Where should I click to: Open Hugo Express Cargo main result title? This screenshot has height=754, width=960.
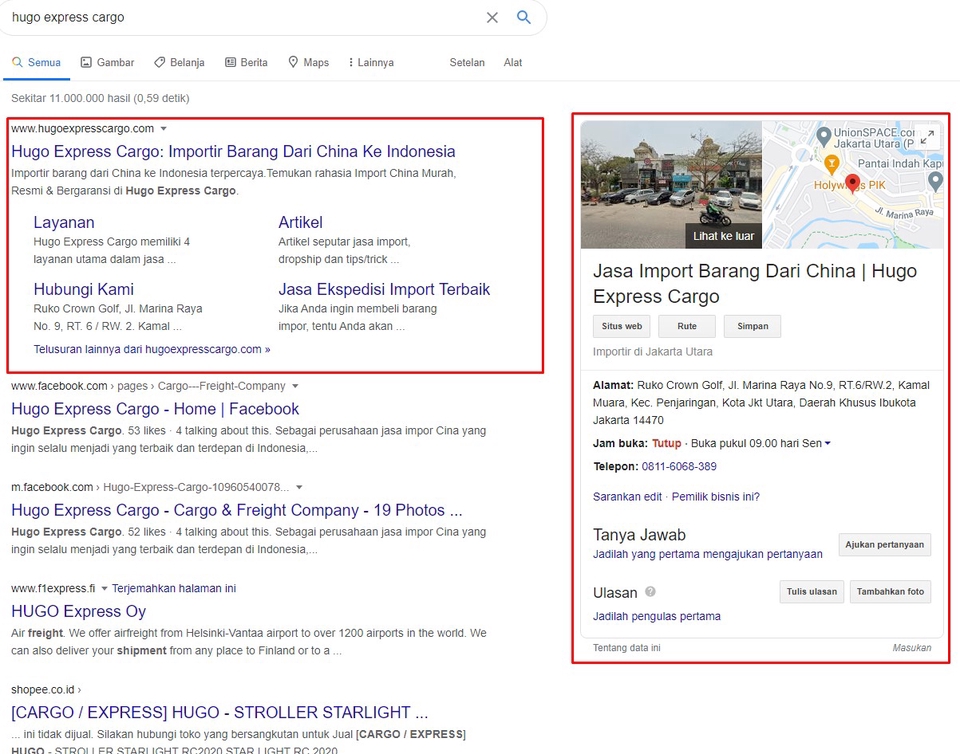point(233,152)
